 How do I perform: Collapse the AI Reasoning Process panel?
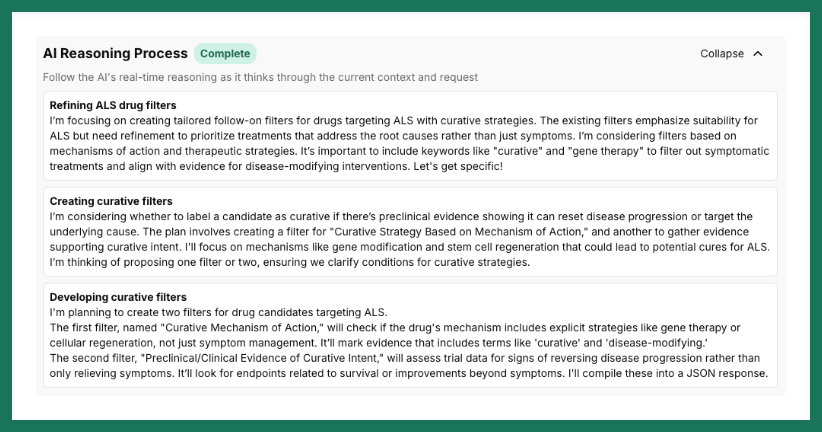731,54
